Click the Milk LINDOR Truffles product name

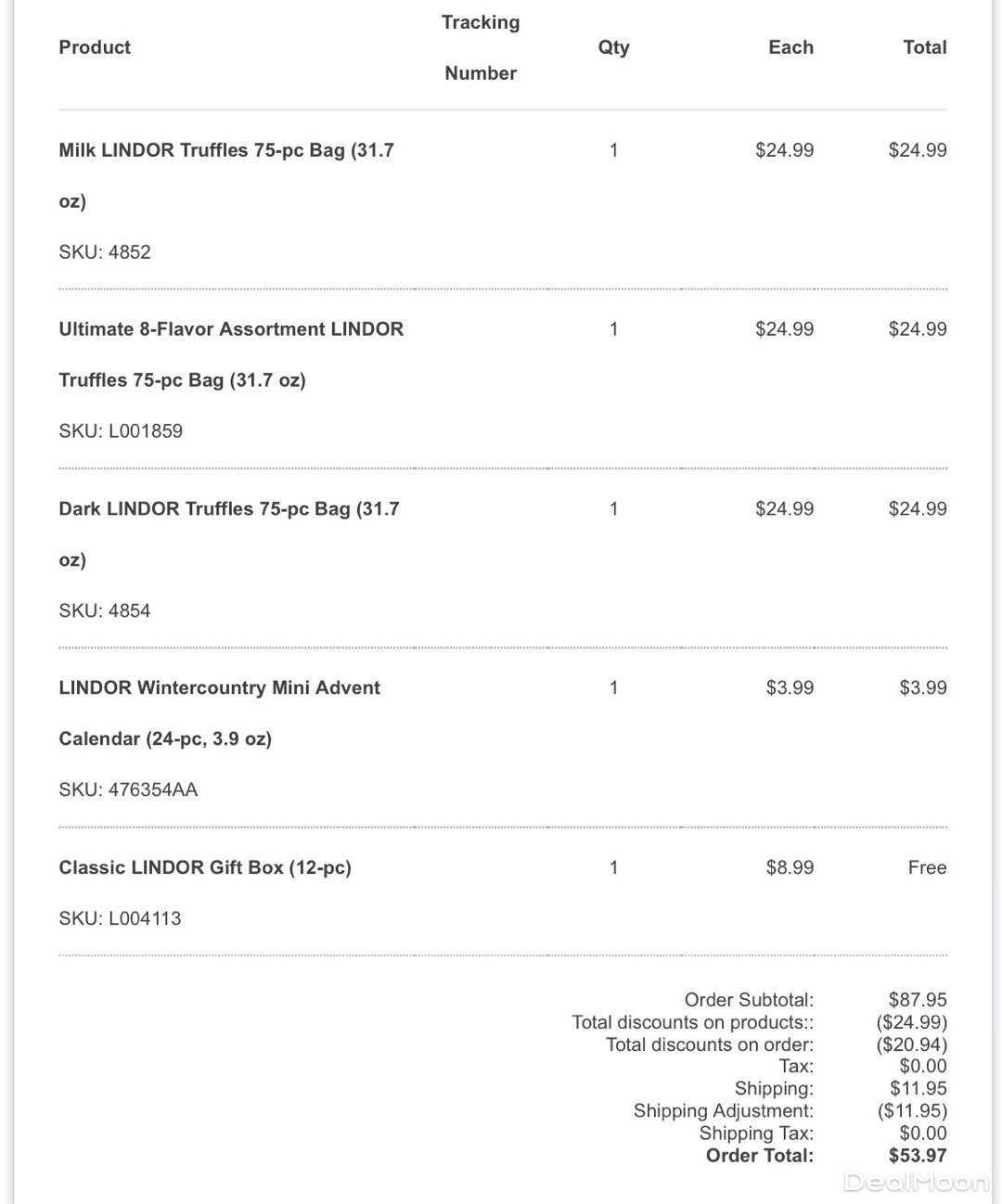pyautogui.click(x=226, y=150)
